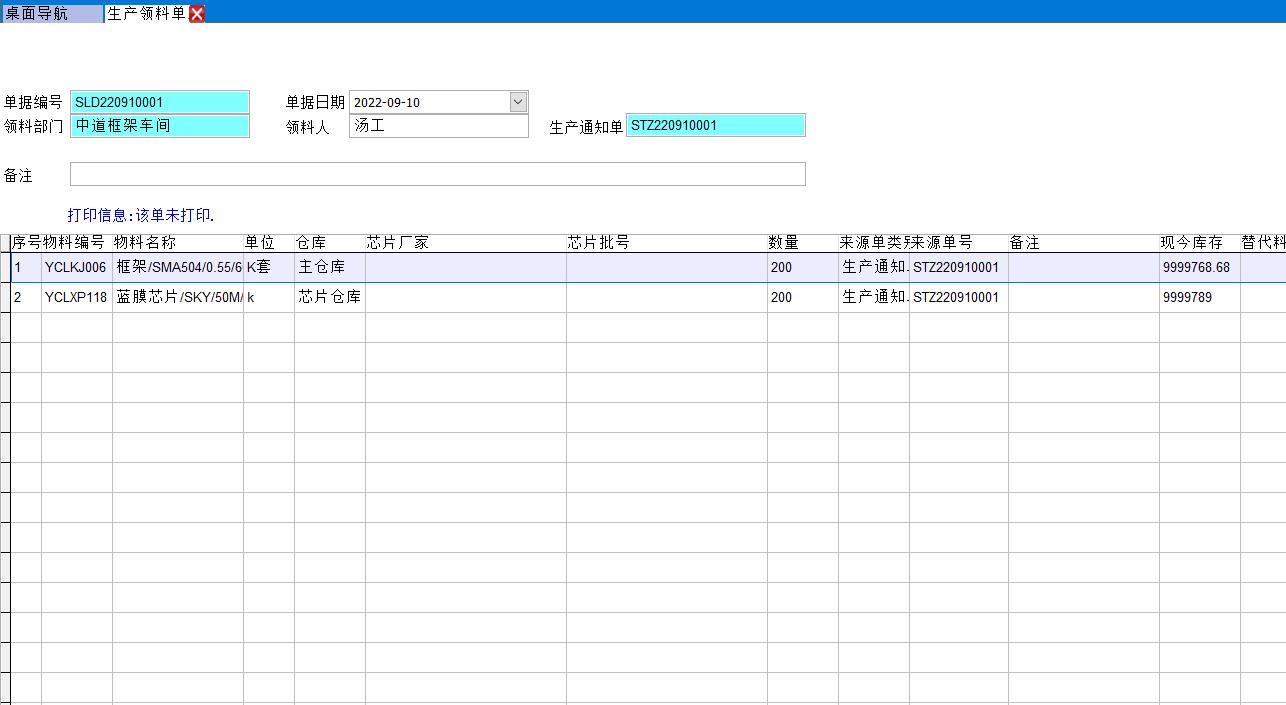This screenshot has height=705, width=1286.
Task: Click the 主仓库 warehouse cell
Action: (x=329, y=268)
